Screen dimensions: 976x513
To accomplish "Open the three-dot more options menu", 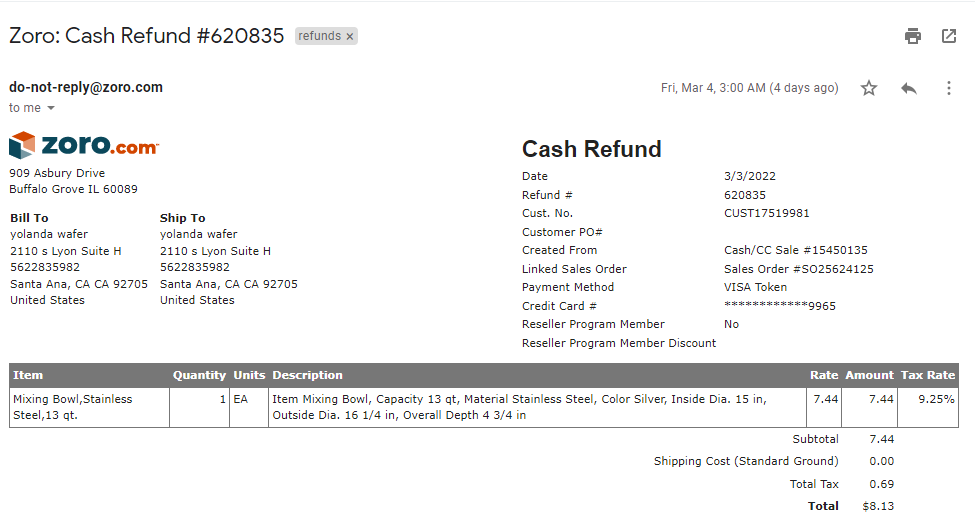I will (x=949, y=88).
